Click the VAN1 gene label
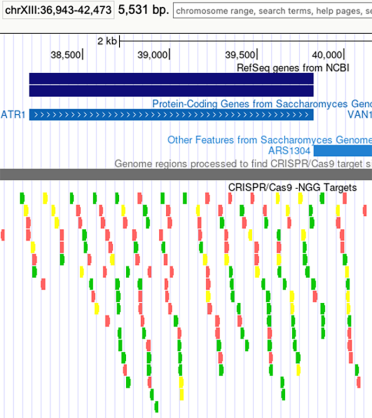Screen dimensions: 372x418 360,115
